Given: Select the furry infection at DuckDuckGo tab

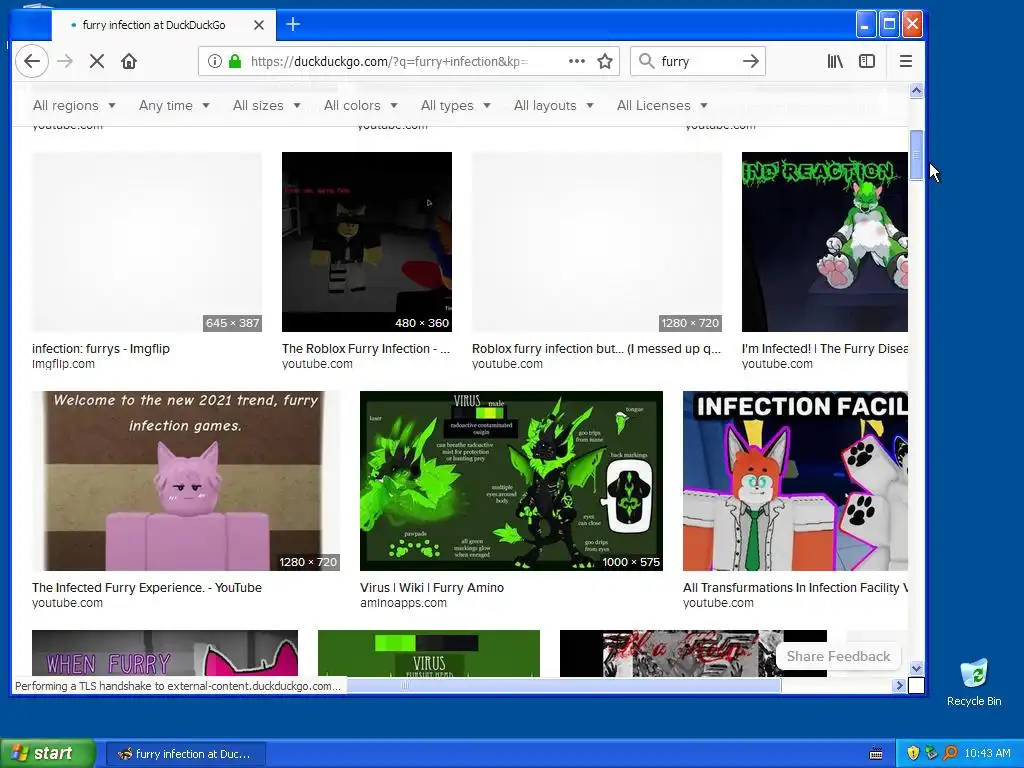Looking at the screenshot, I should coord(154,25).
